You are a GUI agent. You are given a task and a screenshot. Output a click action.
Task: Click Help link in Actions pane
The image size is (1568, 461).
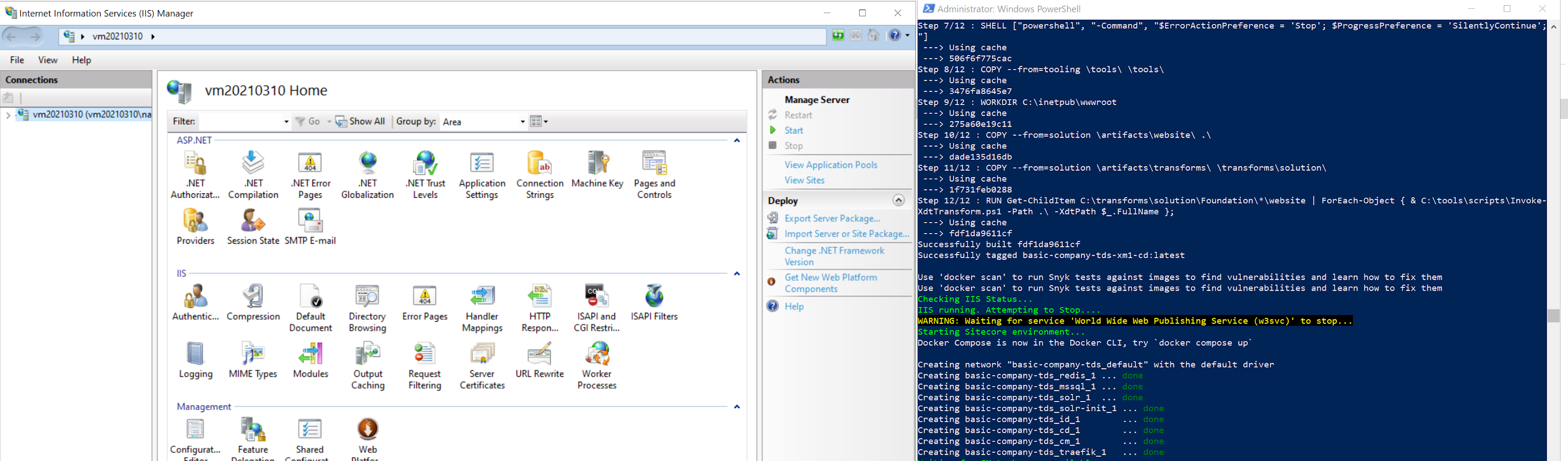[794, 307]
